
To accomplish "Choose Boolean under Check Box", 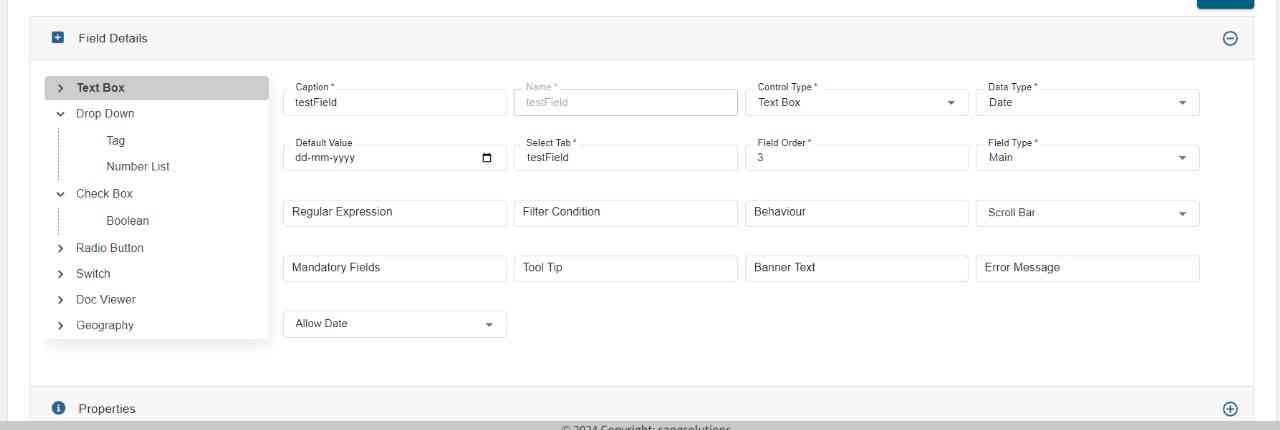I will coord(127,221).
